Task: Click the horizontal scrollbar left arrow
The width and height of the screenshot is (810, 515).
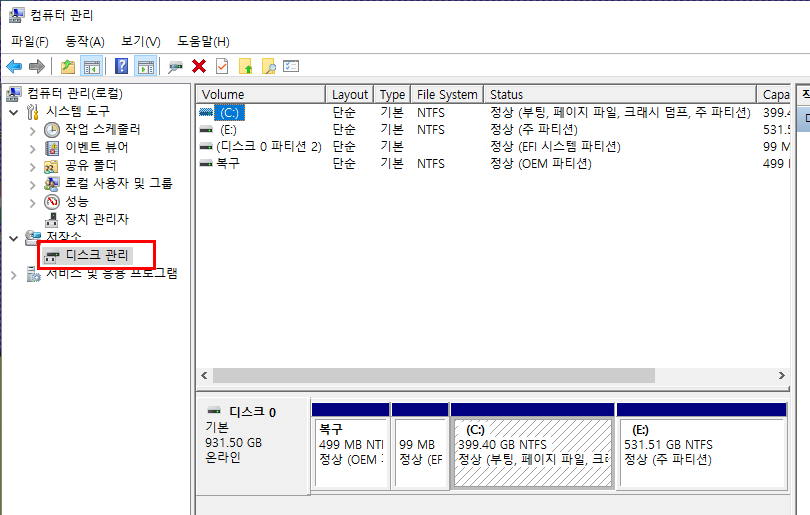Action: coord(204,376)
